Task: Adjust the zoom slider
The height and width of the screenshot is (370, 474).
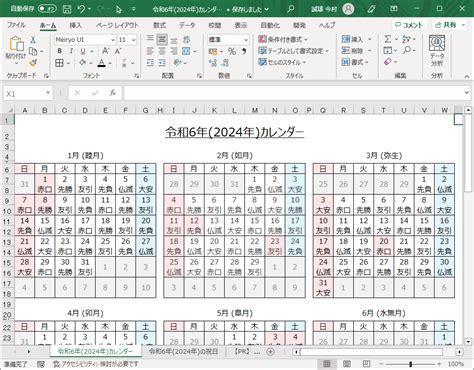Action: click(x=410, y=364)
